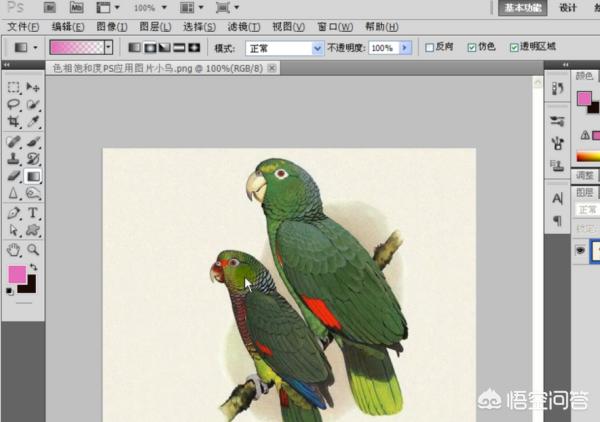Open the gradient picker dropdown arrow
The width and height of the screenshot is (600, 422).
point(109,47)
